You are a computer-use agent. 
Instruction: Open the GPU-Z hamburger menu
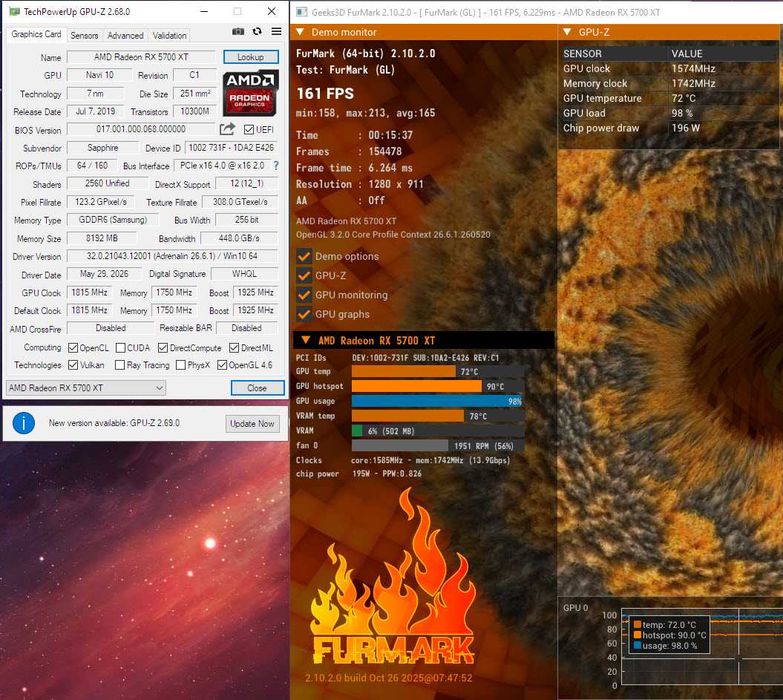click(x=276, y=31)
